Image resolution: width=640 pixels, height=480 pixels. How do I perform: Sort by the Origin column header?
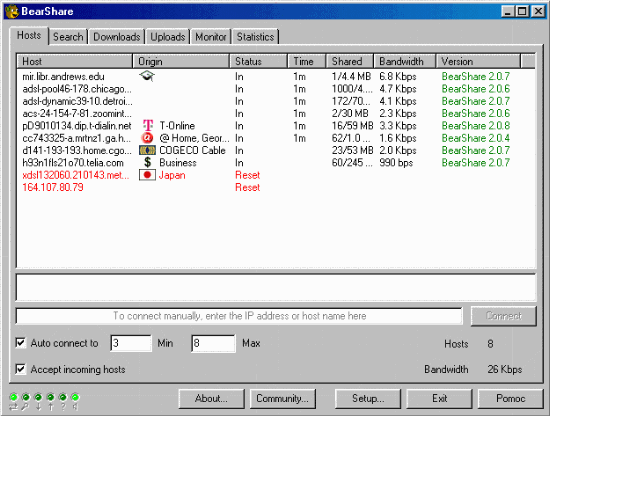coord(181,61)
